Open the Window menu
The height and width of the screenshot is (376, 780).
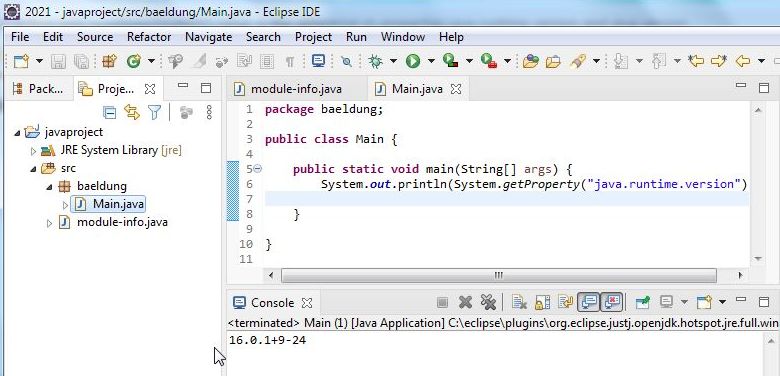402,37
